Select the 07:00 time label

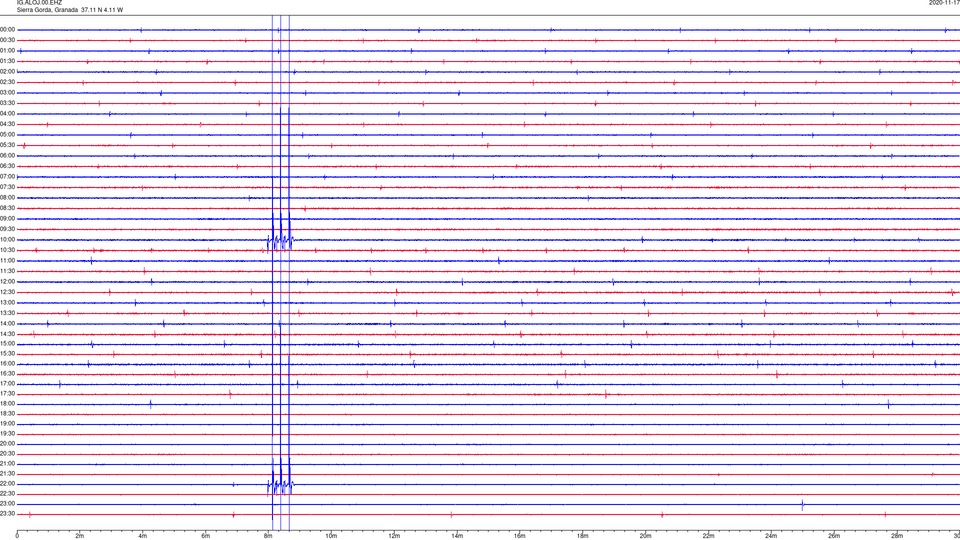coord(7,176)
